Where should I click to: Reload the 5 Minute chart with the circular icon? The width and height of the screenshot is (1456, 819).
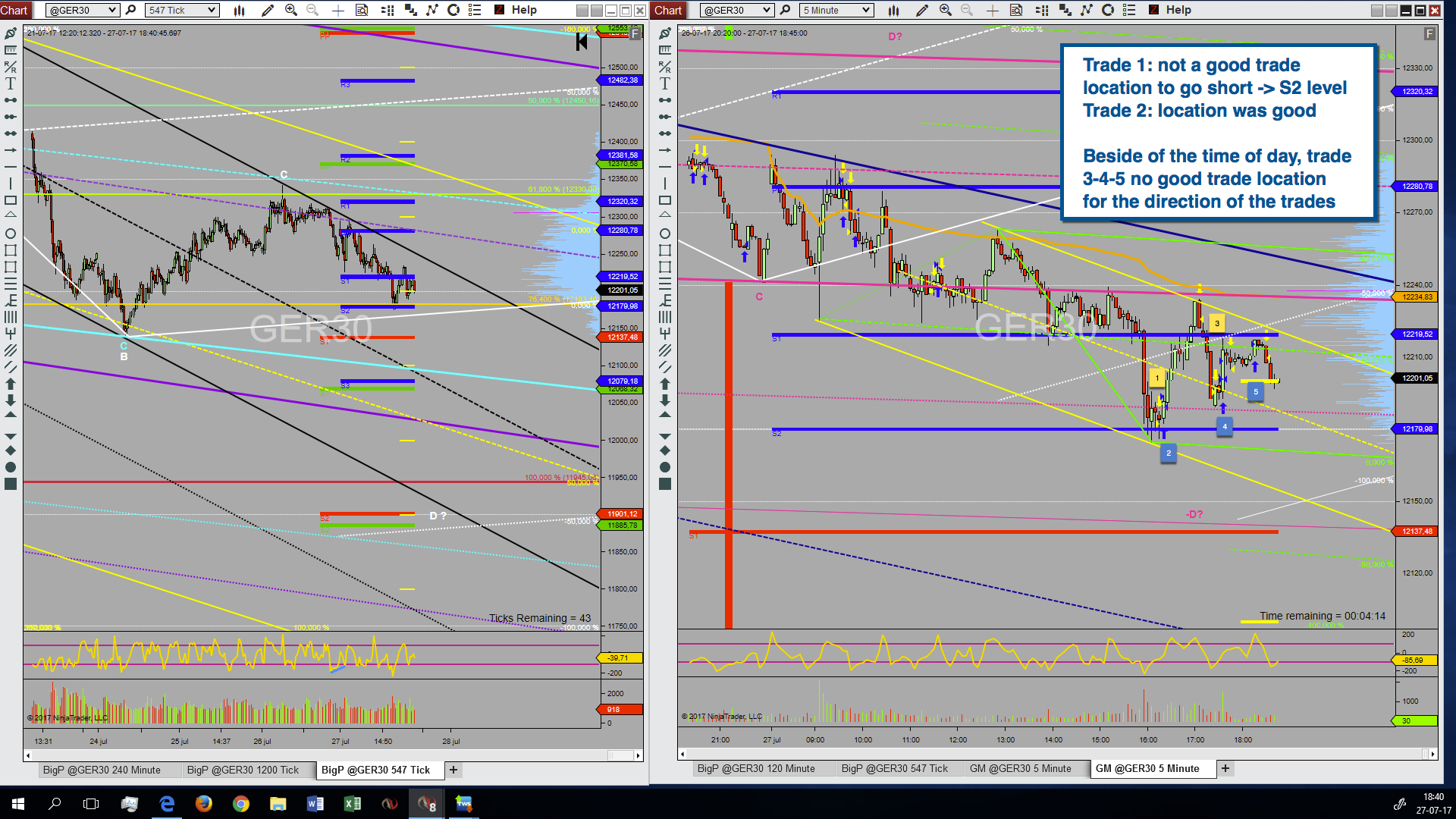tap(1108, 10)
